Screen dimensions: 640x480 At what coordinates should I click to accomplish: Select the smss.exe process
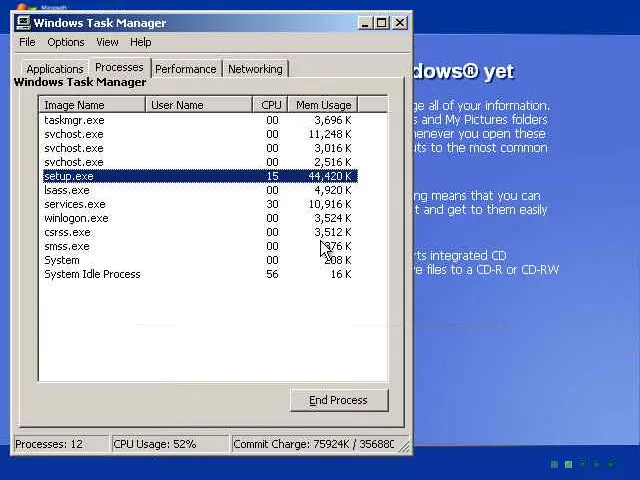click(x=200, y=246)
